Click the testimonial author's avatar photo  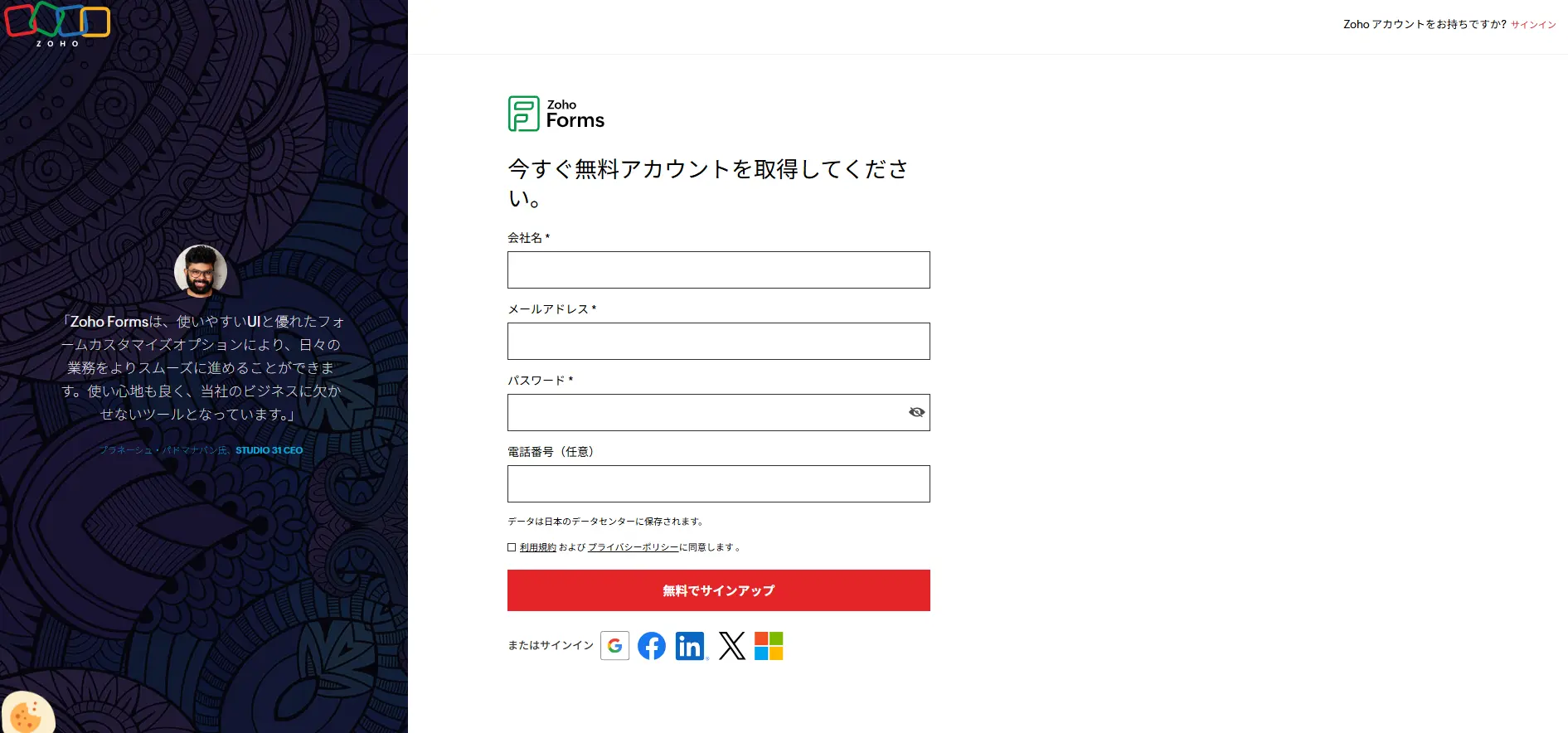coord(201,271)
